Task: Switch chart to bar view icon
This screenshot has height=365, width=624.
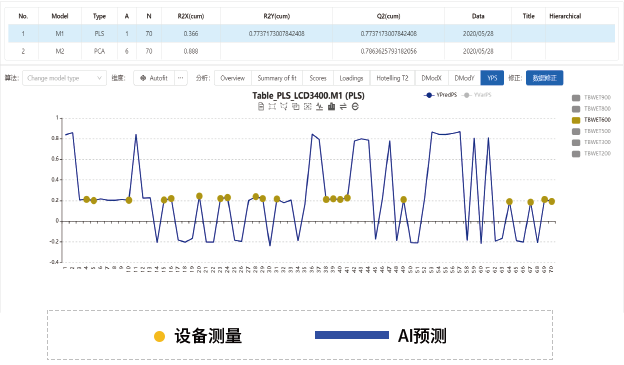Action: pyautogui.click(x=332, y=106)
